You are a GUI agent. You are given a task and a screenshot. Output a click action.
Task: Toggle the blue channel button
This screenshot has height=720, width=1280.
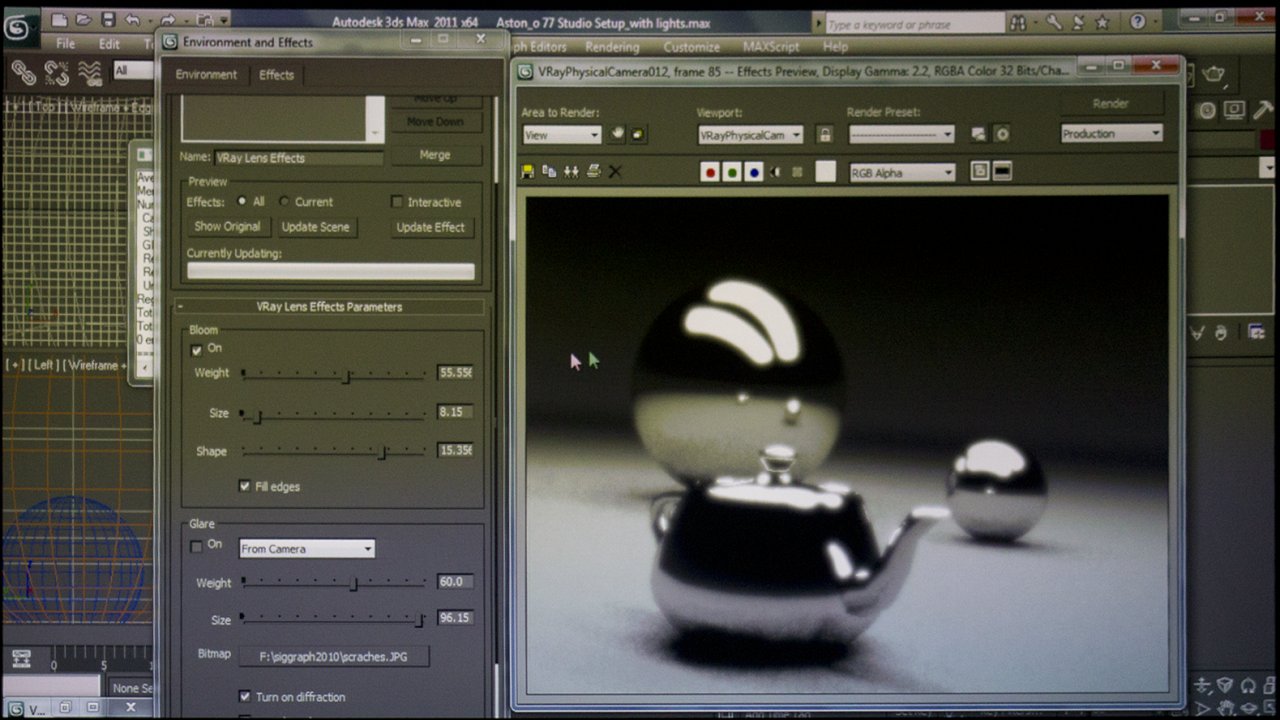754,173
